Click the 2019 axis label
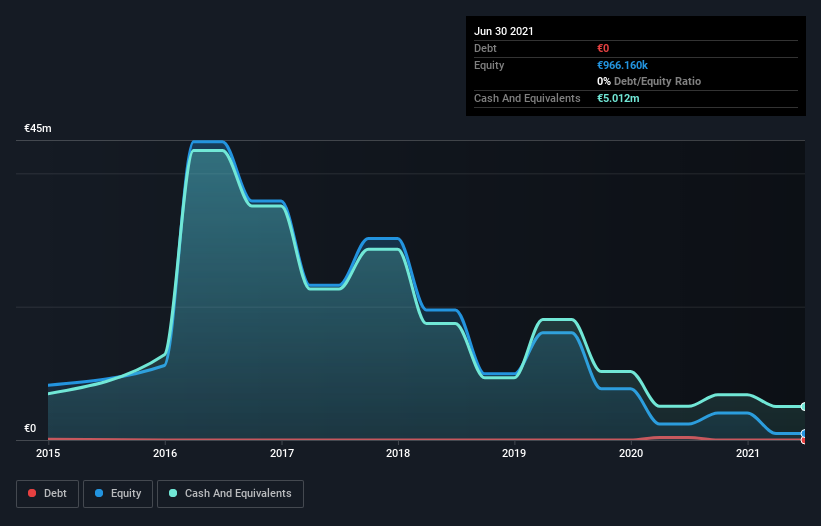The image size is (821, 526). pos(514,453)
